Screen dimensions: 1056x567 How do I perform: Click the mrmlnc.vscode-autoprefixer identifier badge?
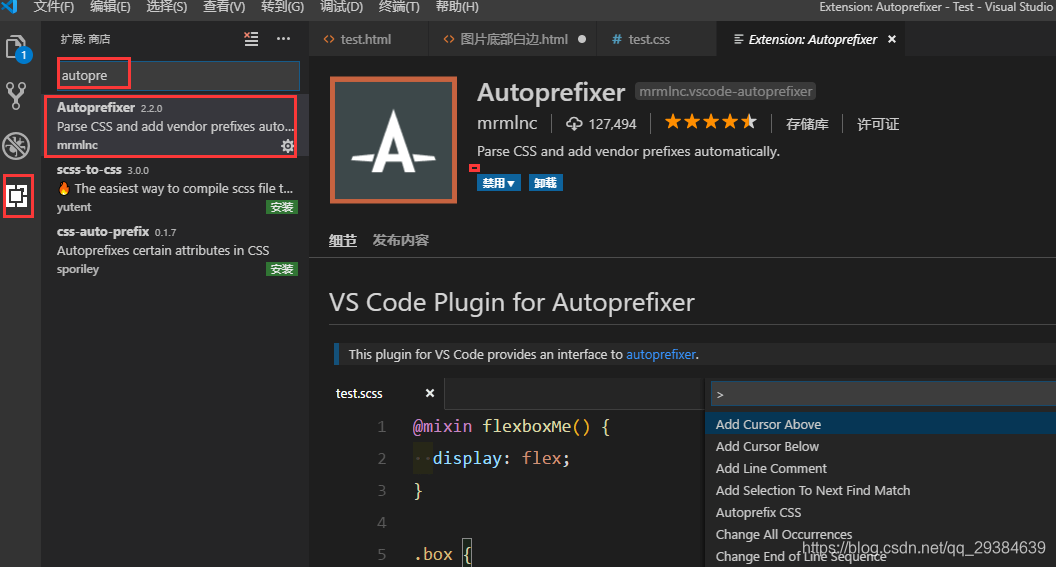tap(725, 91)
